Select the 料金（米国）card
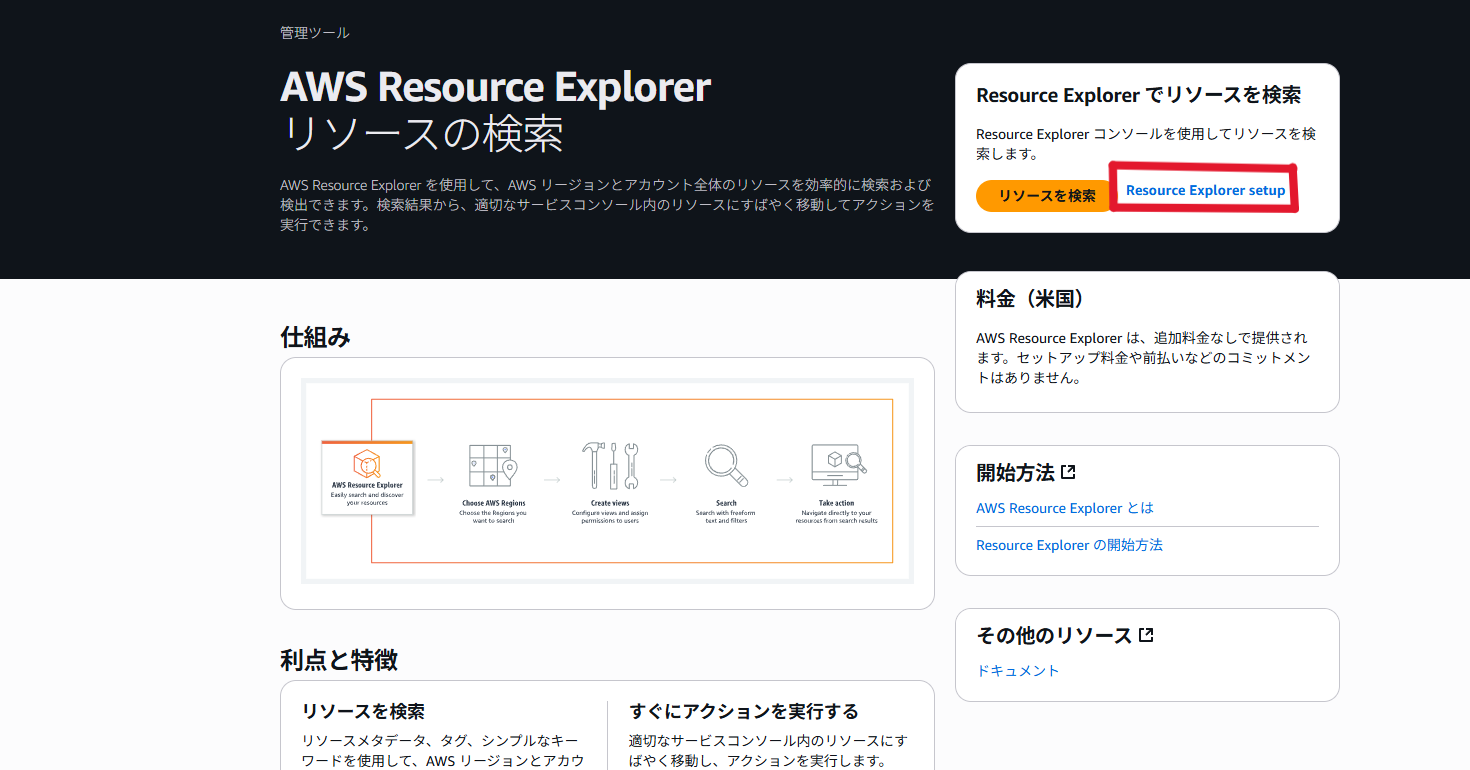Screen dimensions: 1470x770 coord(1147,341)
